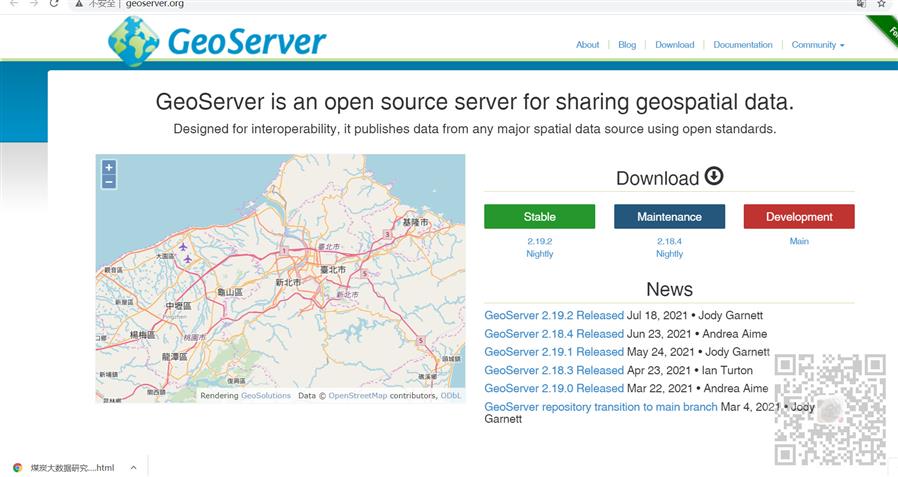Viewport: 898px width, 477px height.
Task: Open OpenStreetMap attribution link
Action: 358,396
